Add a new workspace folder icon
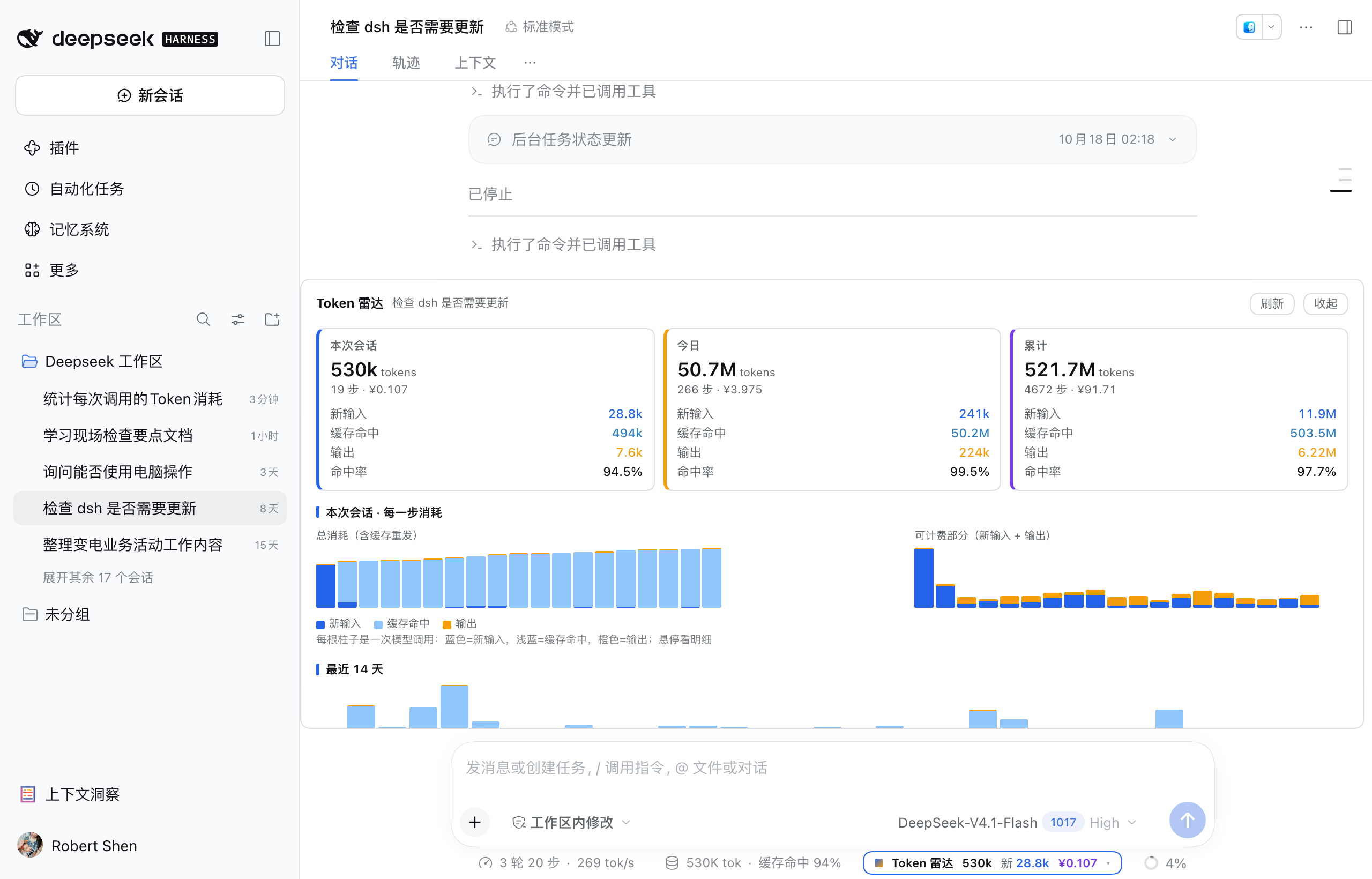This screenshot has height=879, width=1372. tap(272, 319)
